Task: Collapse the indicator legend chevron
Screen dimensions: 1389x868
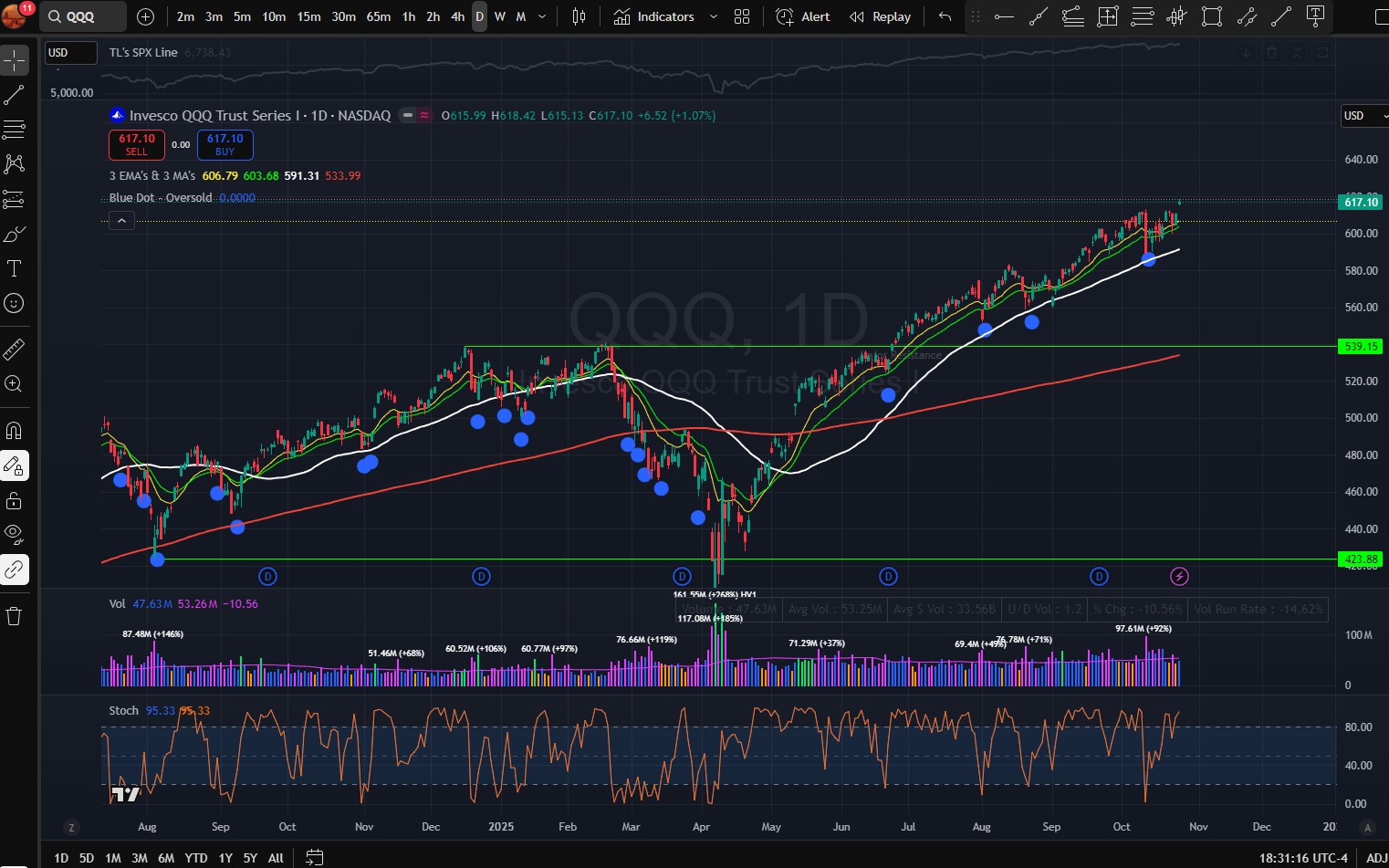Action: [121, 220]
